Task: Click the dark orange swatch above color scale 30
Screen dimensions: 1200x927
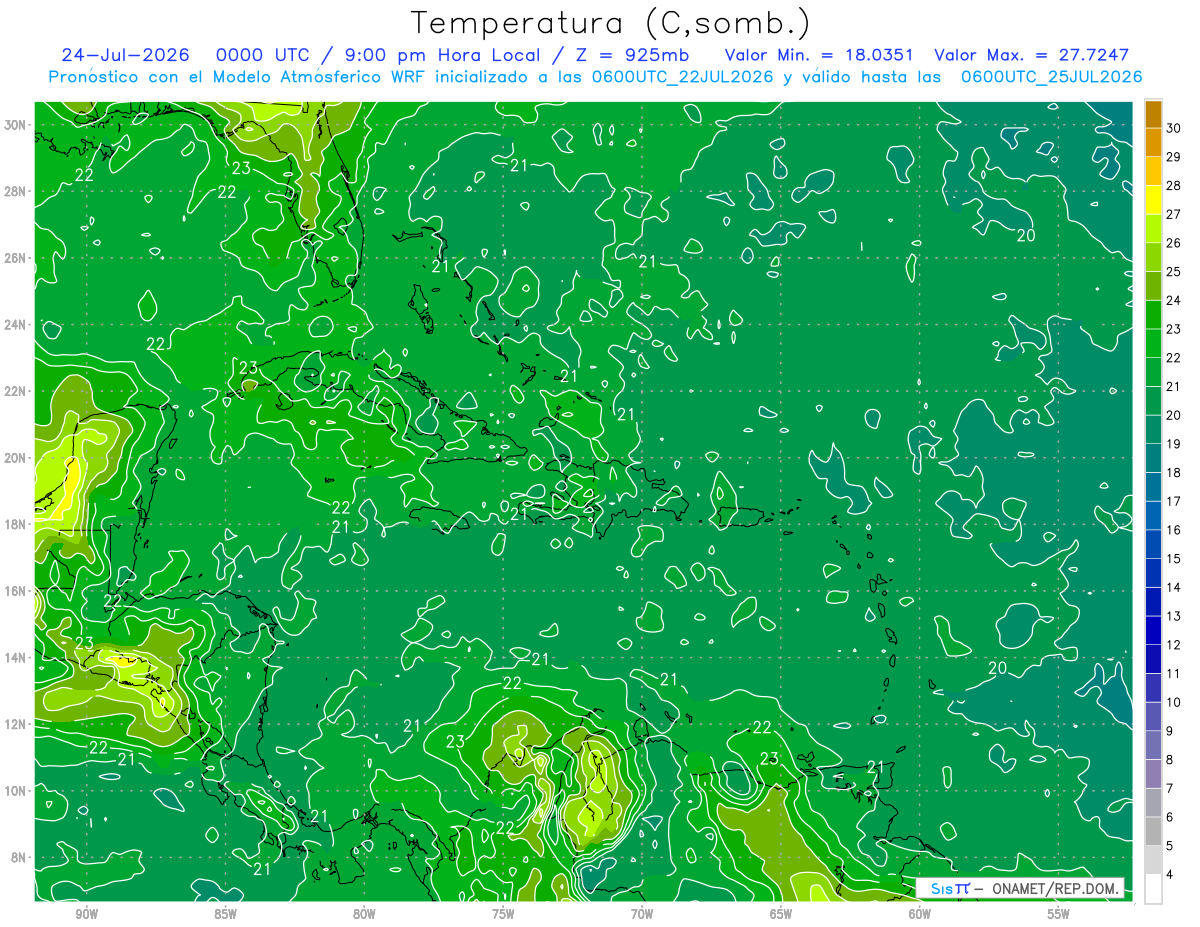Action: (x=1153, y=113)
